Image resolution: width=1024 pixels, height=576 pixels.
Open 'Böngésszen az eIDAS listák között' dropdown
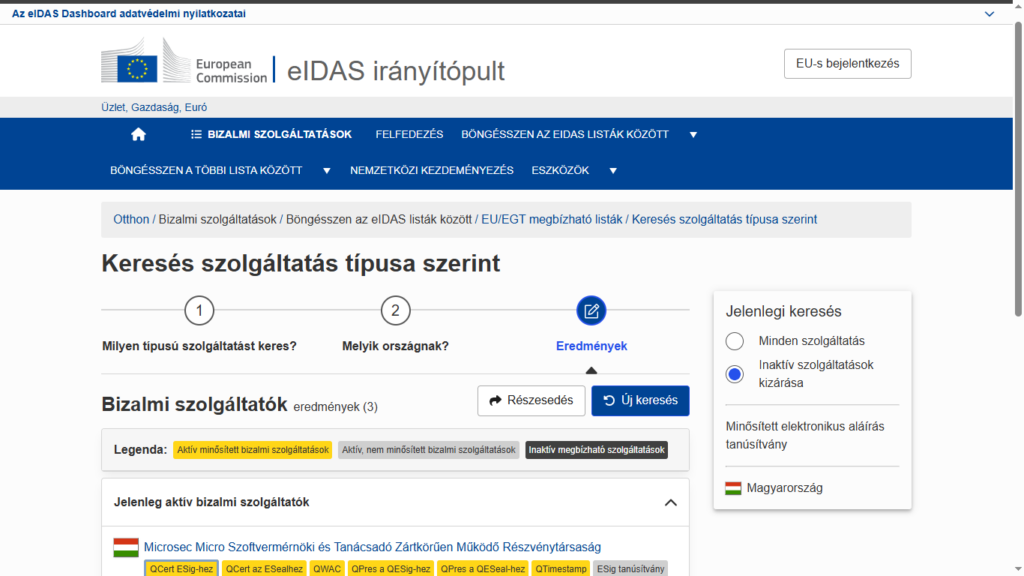point(692,135)
